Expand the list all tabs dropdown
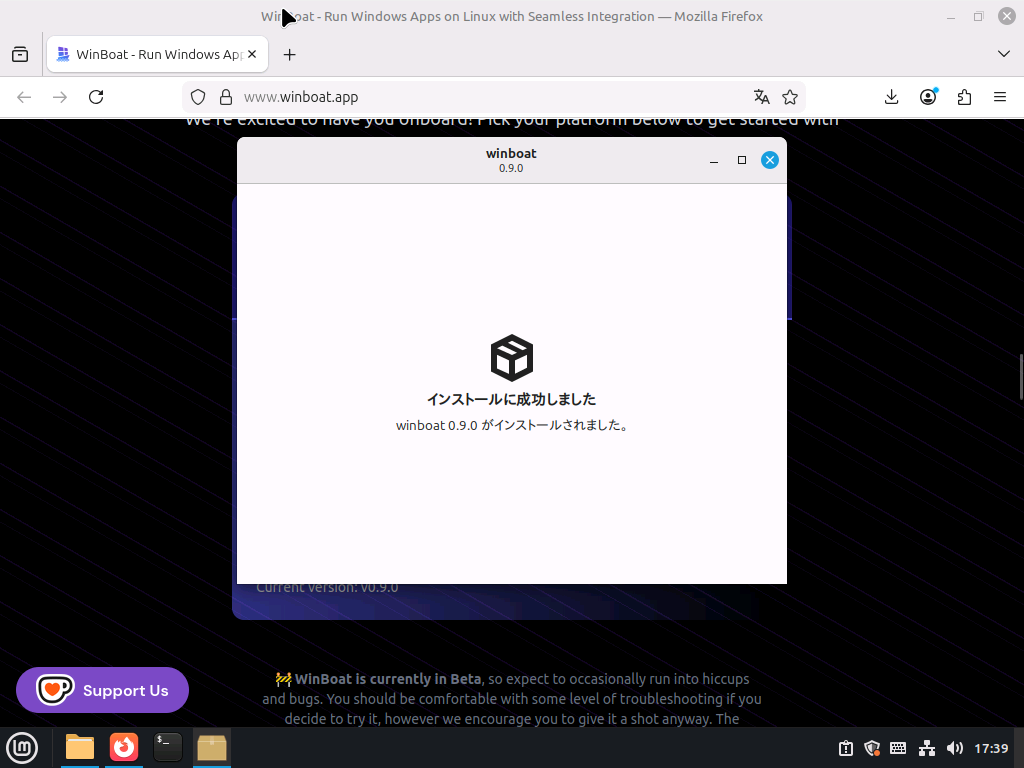 pos(1004,53)
